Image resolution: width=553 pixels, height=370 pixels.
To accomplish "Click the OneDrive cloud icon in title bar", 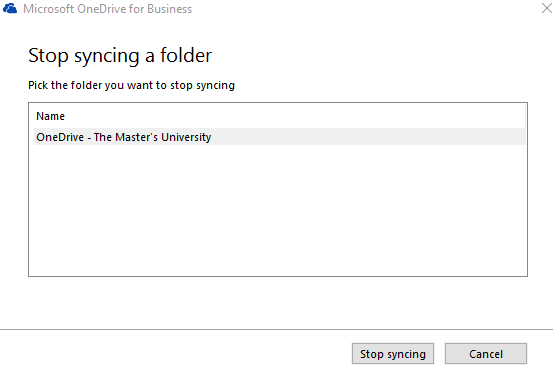I will pos(10,8).
